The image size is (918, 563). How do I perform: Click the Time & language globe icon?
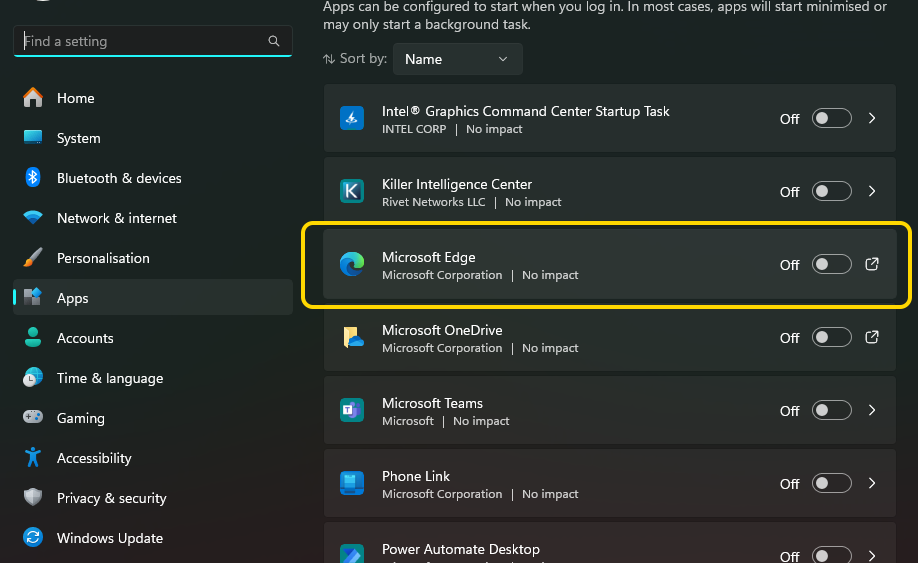click(33, 377)
